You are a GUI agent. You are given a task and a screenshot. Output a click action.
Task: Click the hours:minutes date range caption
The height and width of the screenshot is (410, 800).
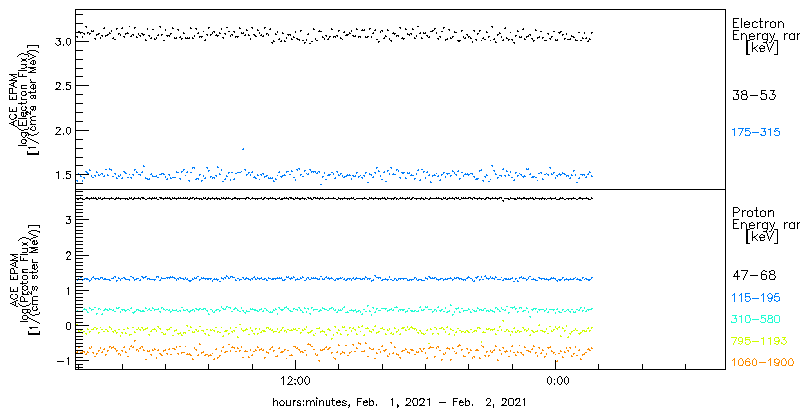(399, 402)
